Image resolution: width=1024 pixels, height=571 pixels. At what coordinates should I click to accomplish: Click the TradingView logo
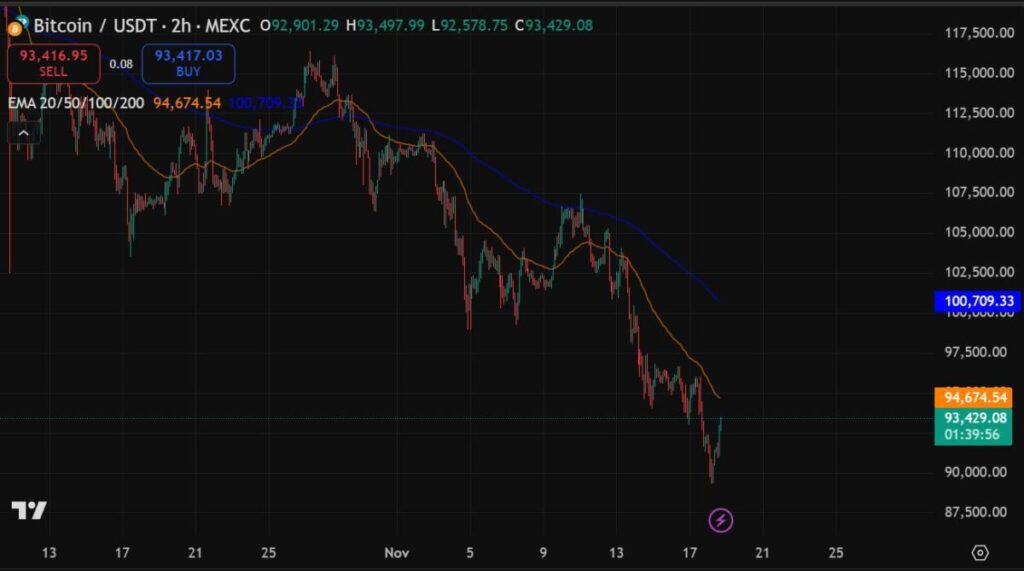[x=28, y=511]
